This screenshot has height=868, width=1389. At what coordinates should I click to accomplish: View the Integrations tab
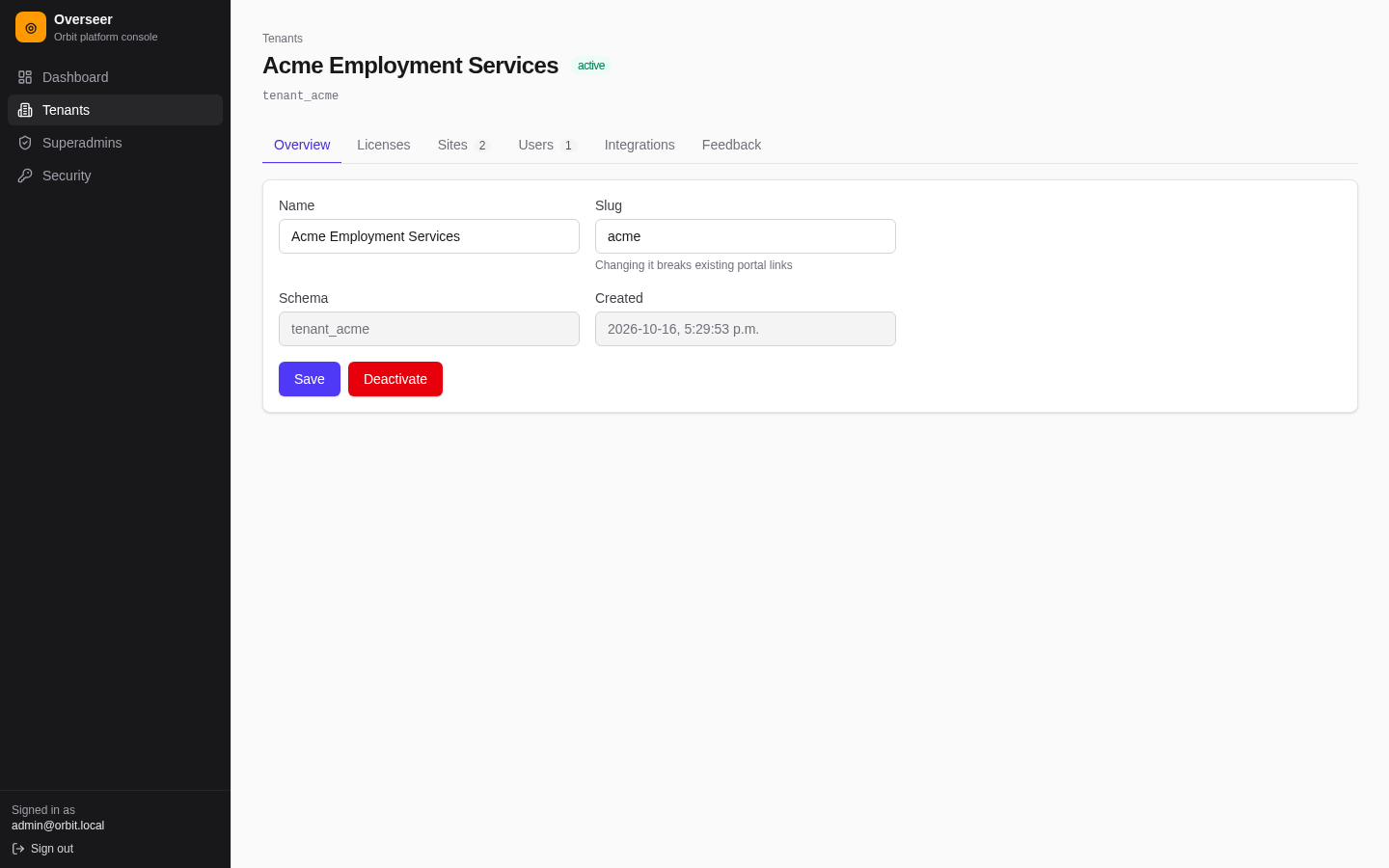(640, 145)
